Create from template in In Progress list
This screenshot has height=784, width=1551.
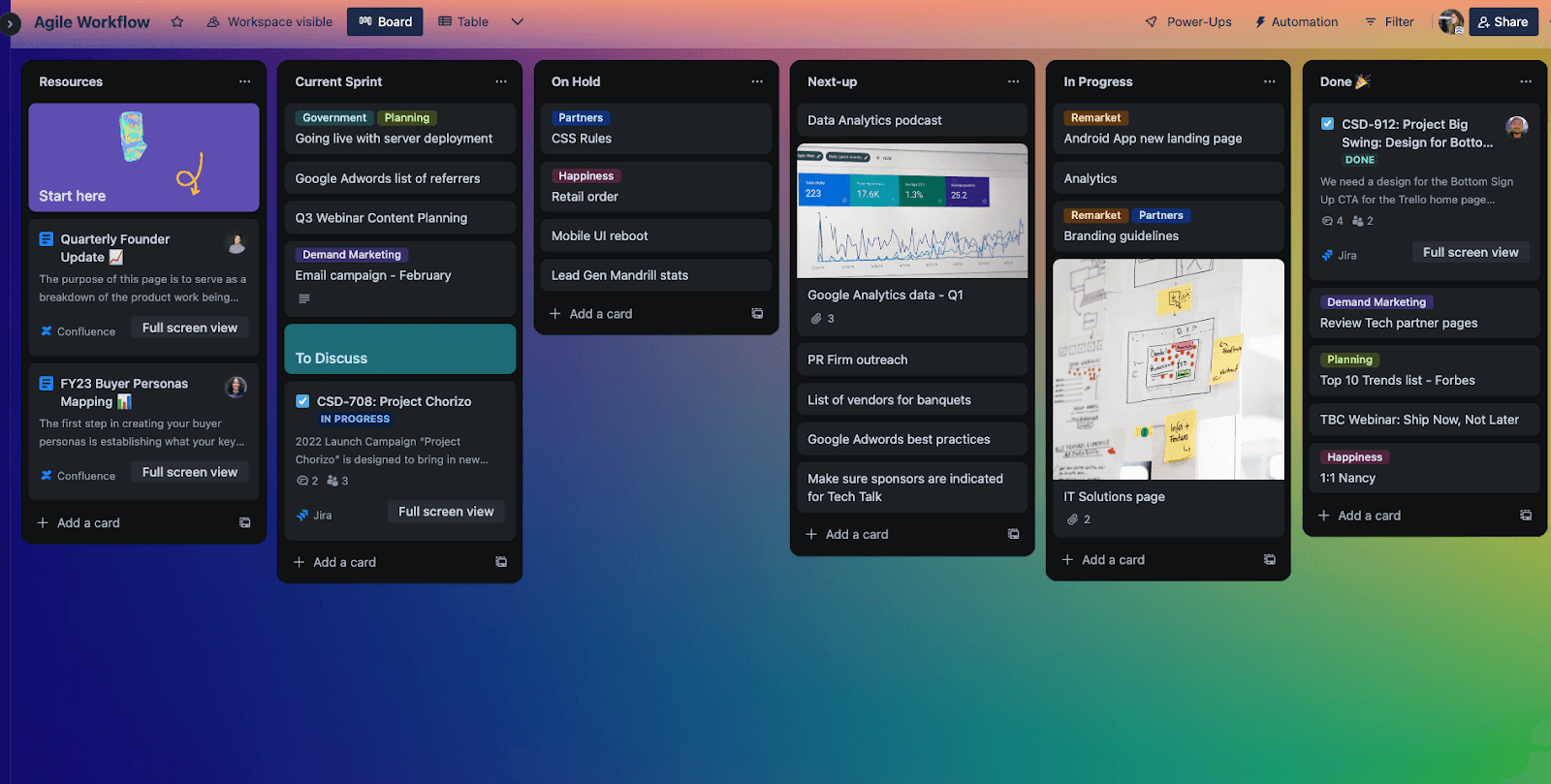[1270, 560]
